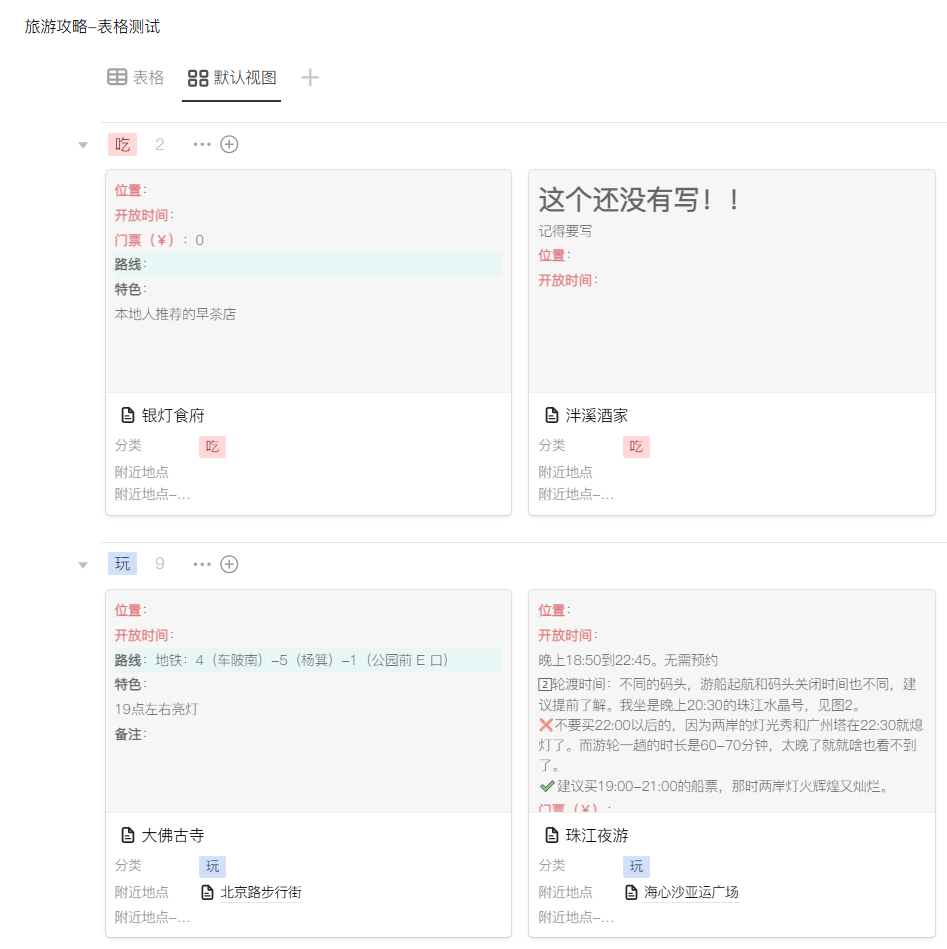Image resolution: width=947 pixels, height=949 pixels.
Task: Click the 玩 group header tag
Action: click(x=122, y=565)
